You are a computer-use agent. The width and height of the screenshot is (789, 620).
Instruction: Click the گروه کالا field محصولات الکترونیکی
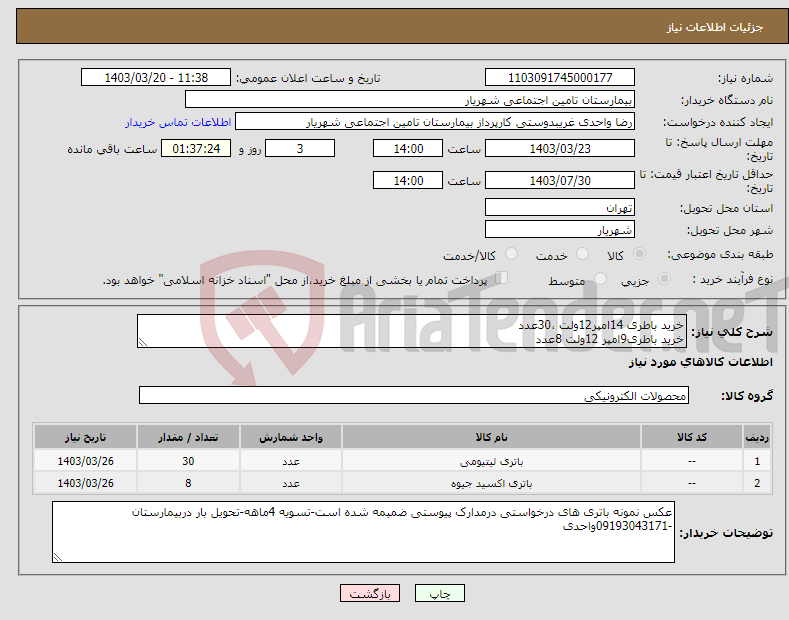point(414,396)
